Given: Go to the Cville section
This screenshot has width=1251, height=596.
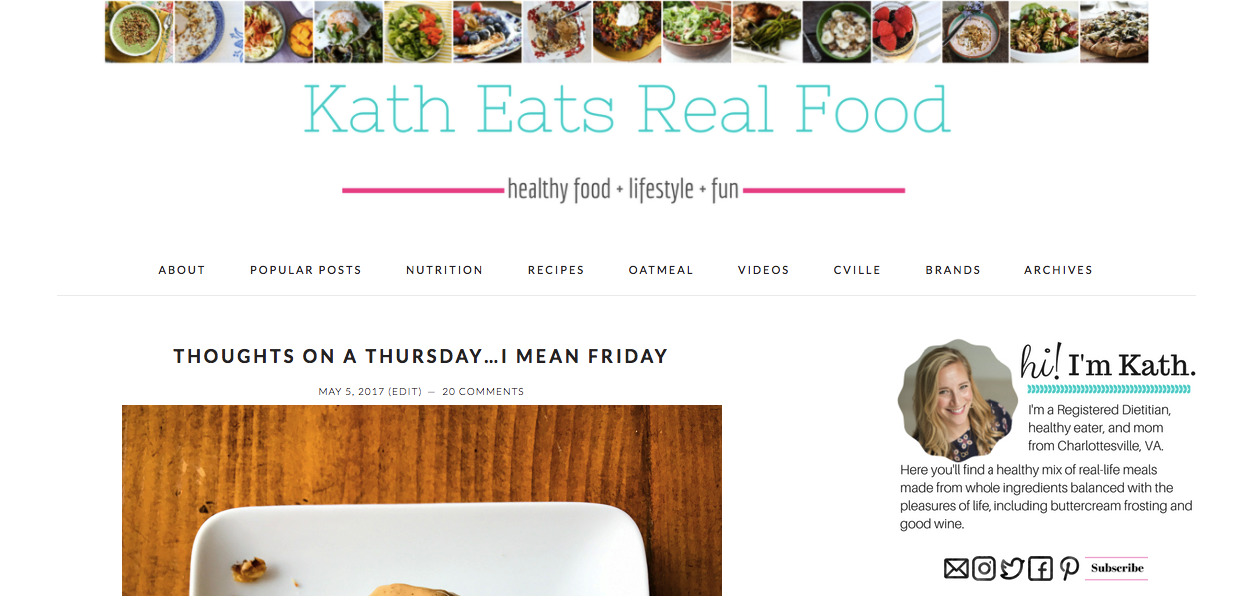Looking at the screenshot, I should pos(857,270).
